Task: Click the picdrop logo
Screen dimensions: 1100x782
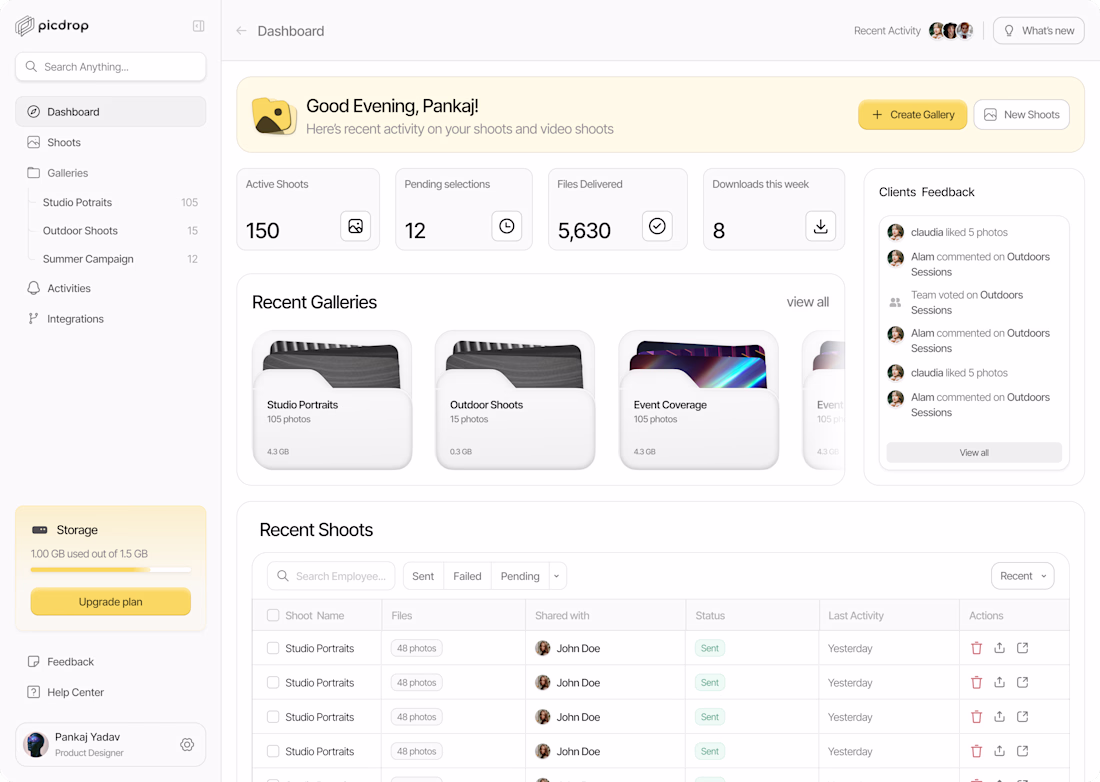Action: click(x=52, y=26)
